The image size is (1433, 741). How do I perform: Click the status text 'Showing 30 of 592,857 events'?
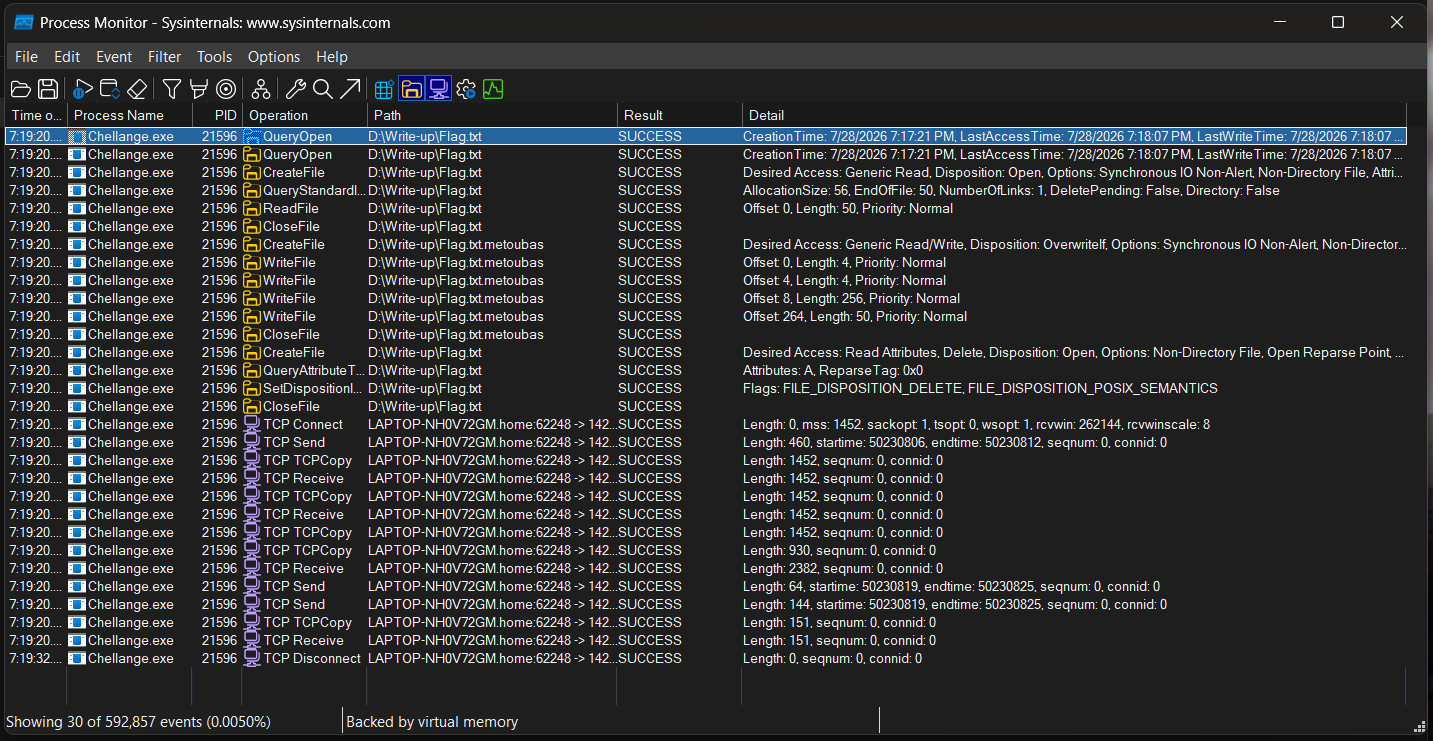pos(138,721)
